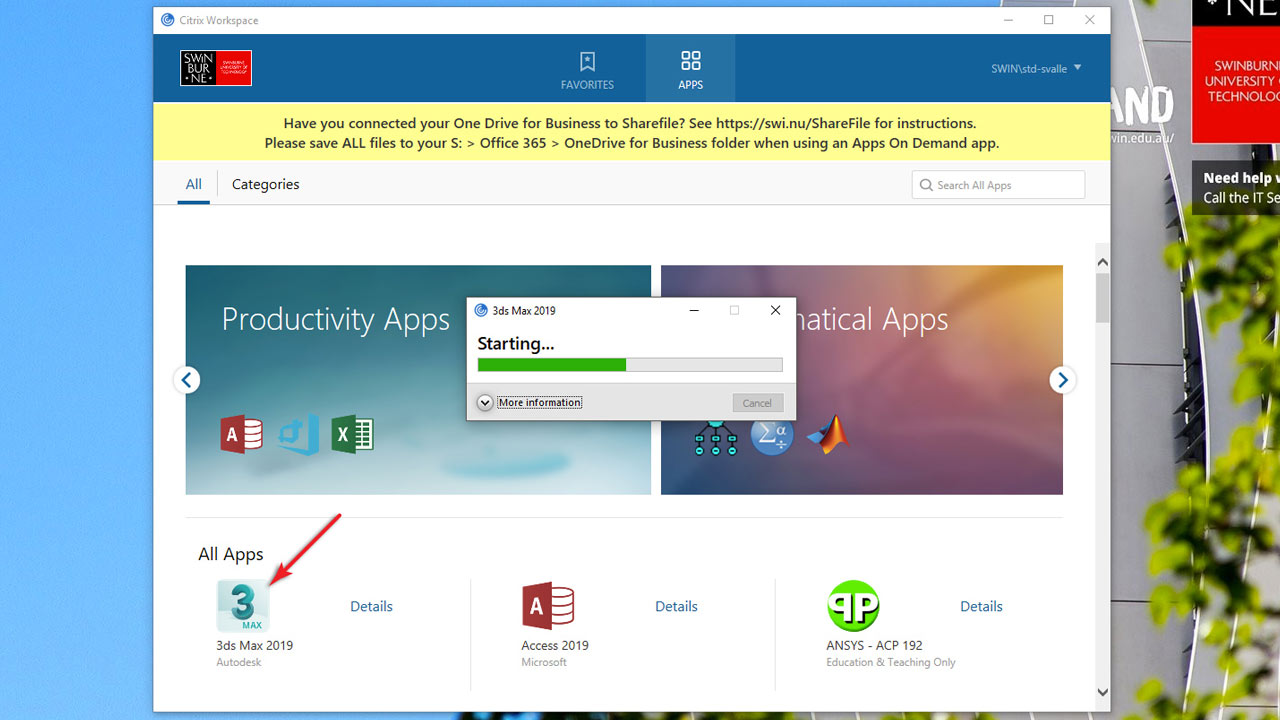
Task: Go to next carousel slide arrow
Action: pyautogui.click(x=1062, y=380)
